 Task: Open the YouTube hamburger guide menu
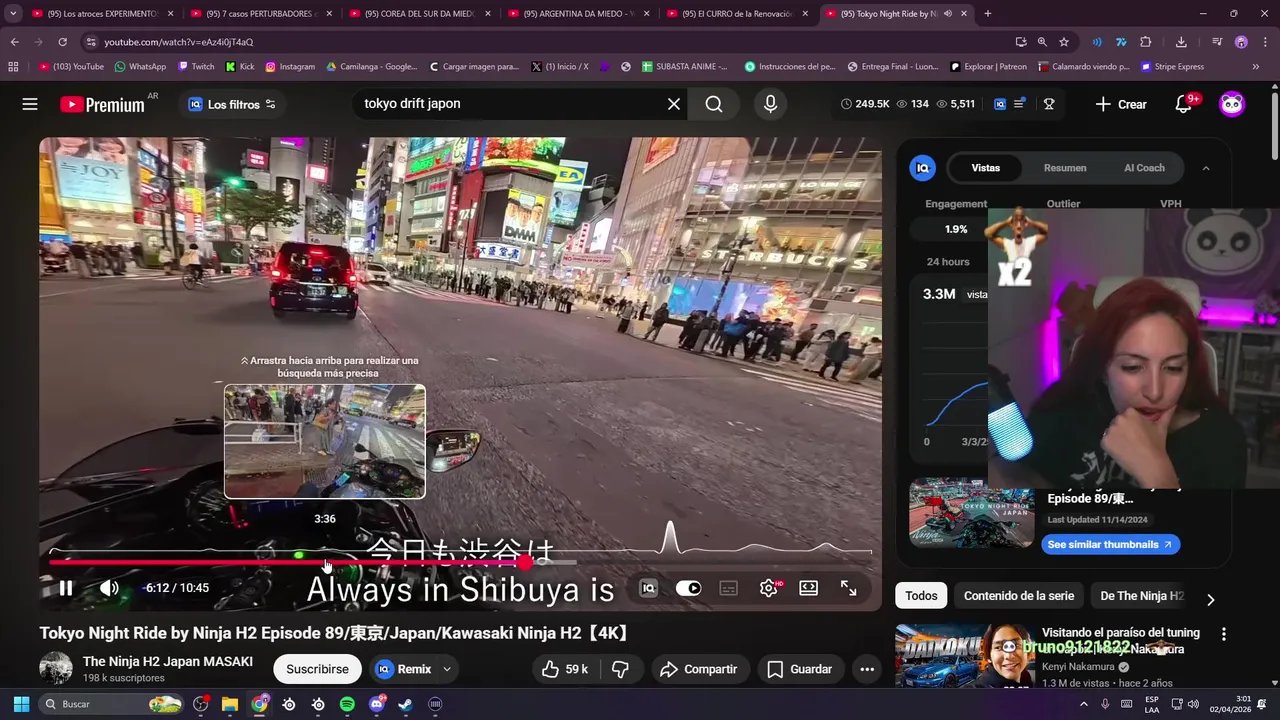coord(30,104)
